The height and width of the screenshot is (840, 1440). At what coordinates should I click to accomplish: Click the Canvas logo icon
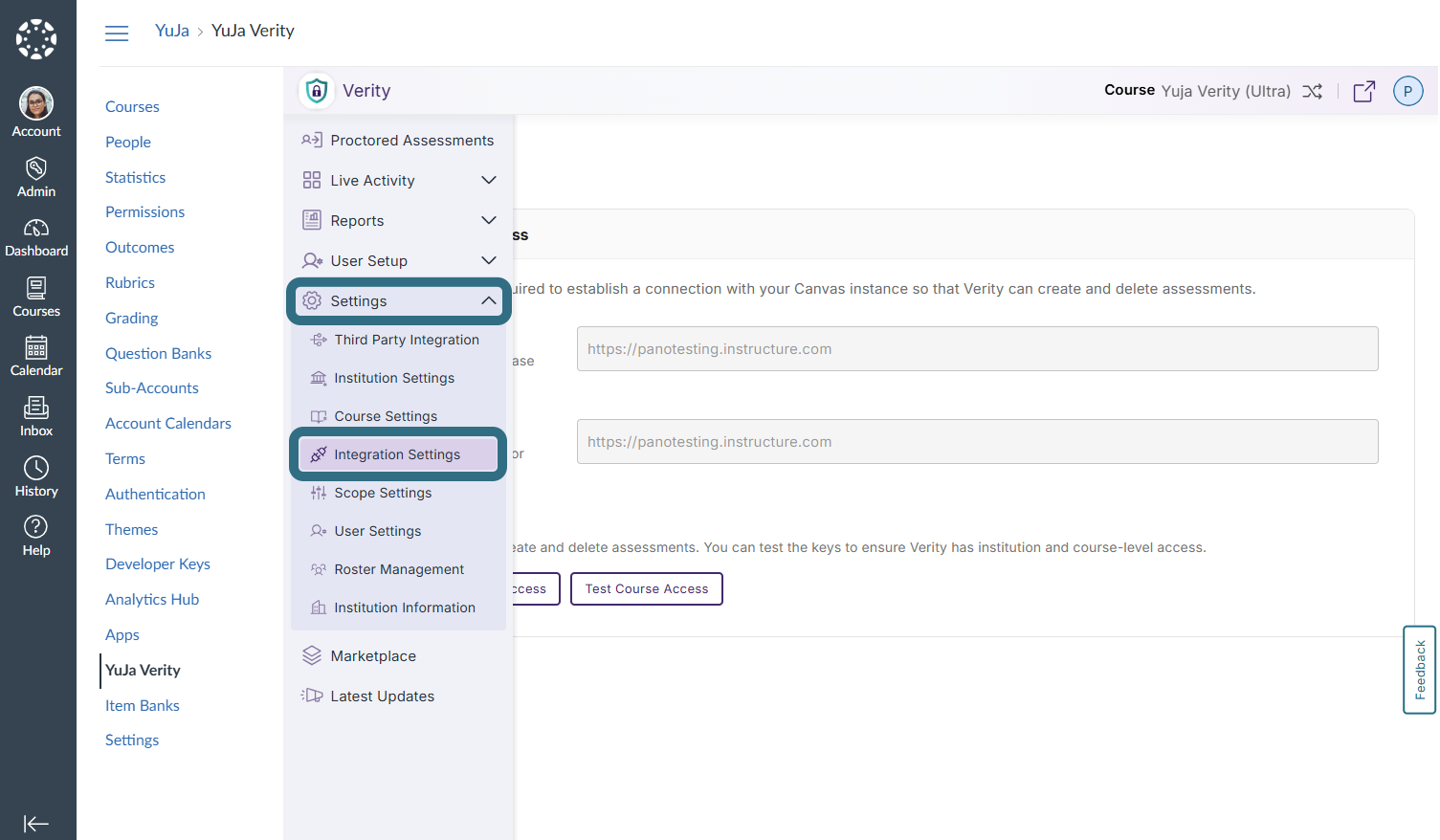coord(36,39)
